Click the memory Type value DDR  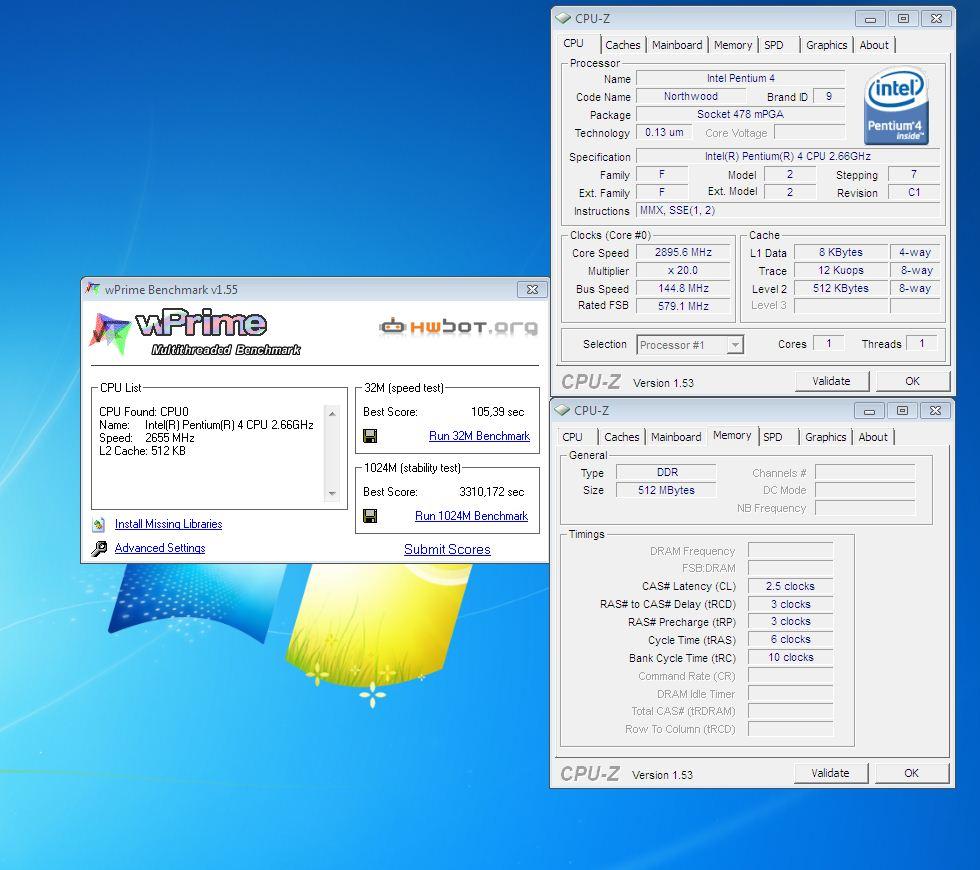[666, 472]
